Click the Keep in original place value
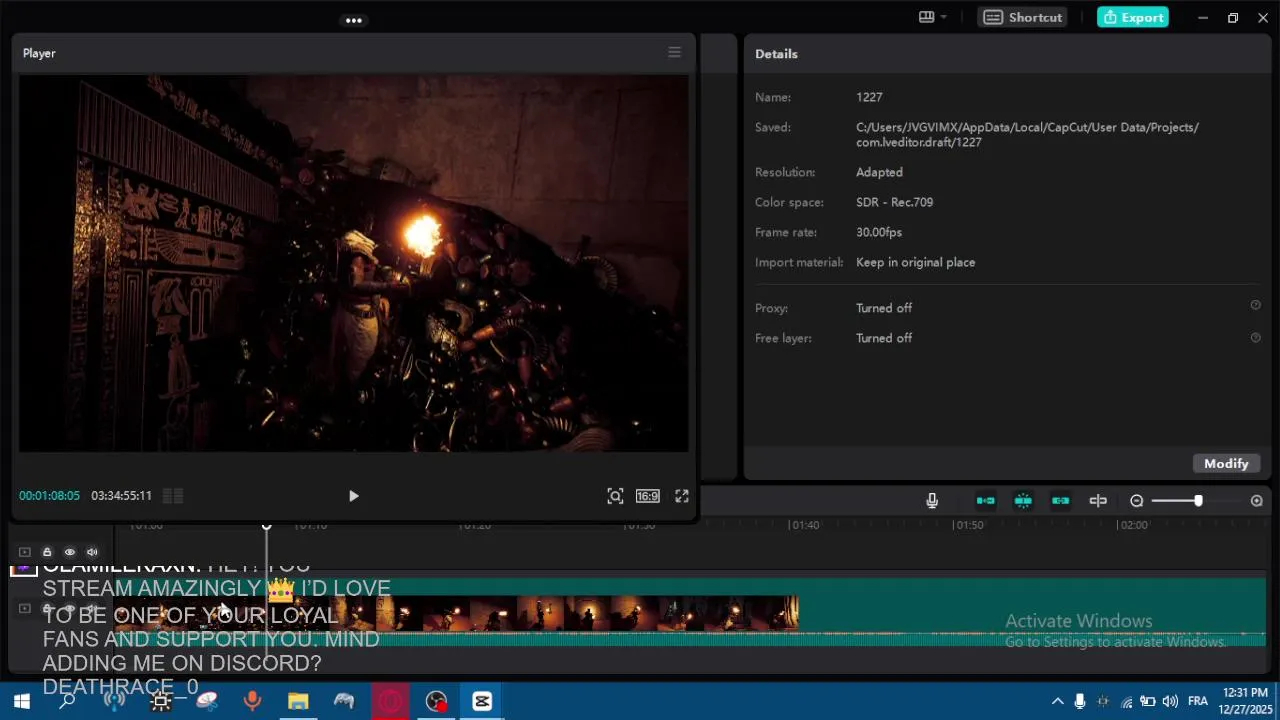Viewport: 1280px width, 720px height. point(915,262)
